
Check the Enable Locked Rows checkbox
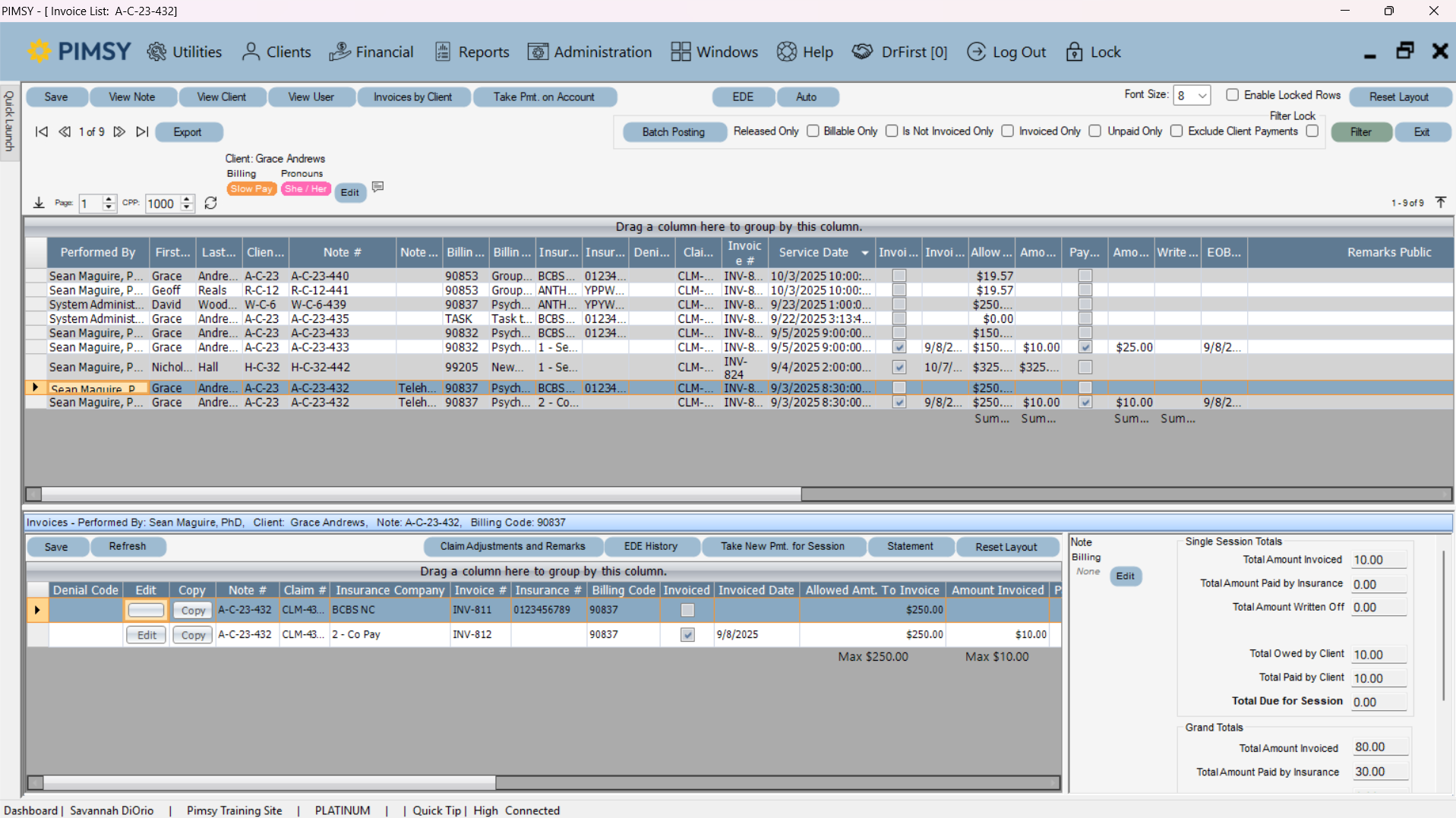pos(1233,94)
